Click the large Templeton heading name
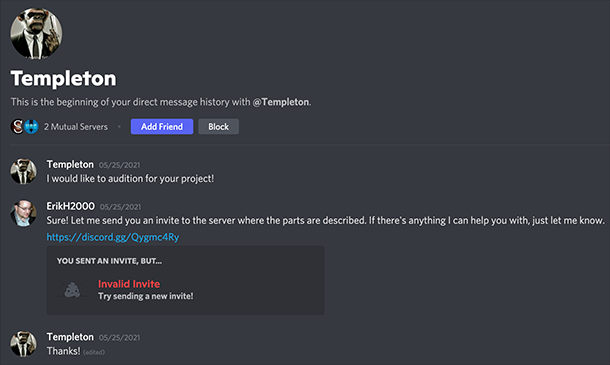Image resolution: width=610 pixels, height=365 pixels. pos(63,79)
